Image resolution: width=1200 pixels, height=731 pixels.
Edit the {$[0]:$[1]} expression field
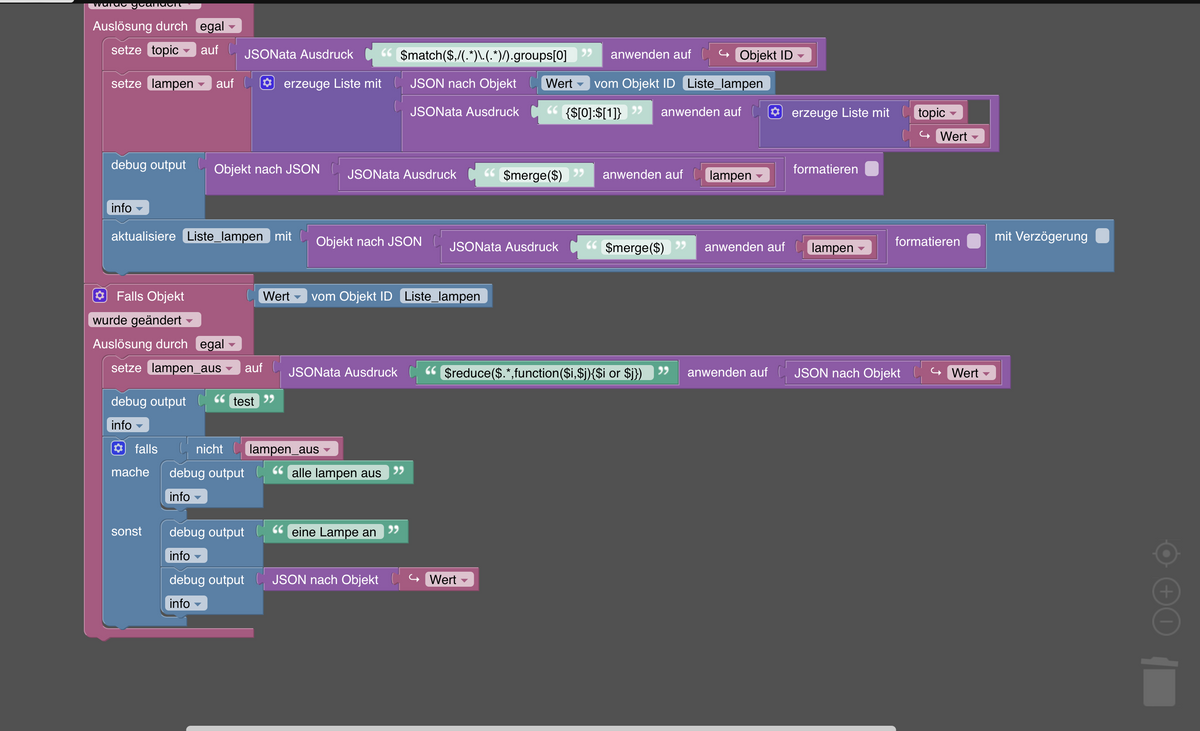click(x=594, y=113)
